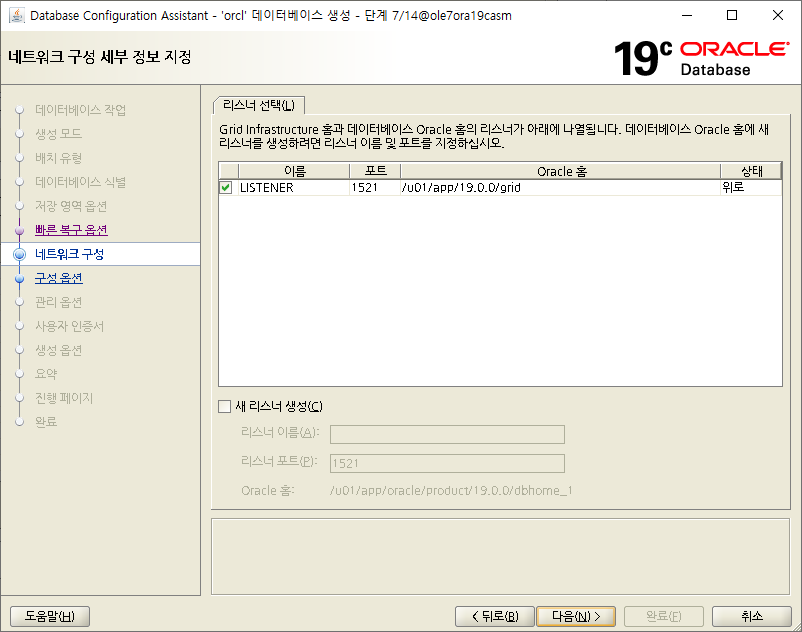802x632 pixels.
Task: Click the 데이터베이스 작업 step
Action: 81,110
